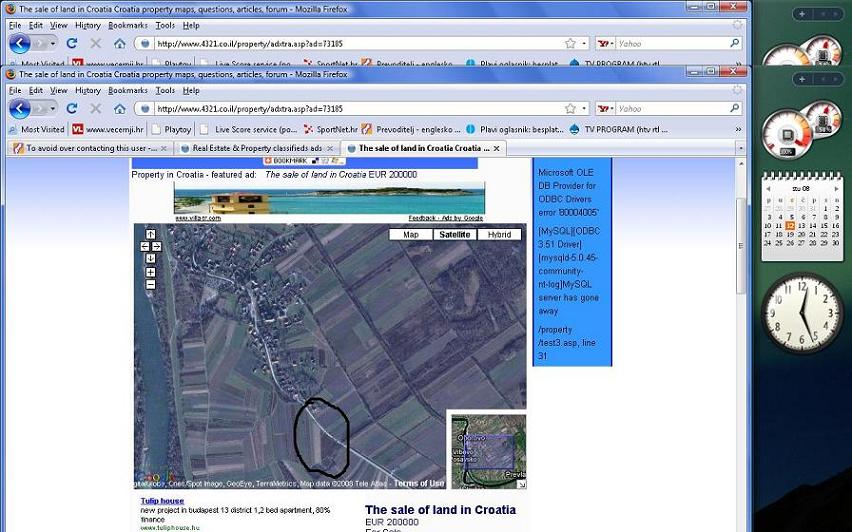Screen dimensions: 852x532
Task: Expand the Most Visited bookmarks folder
Action: [x=37, y=129]
